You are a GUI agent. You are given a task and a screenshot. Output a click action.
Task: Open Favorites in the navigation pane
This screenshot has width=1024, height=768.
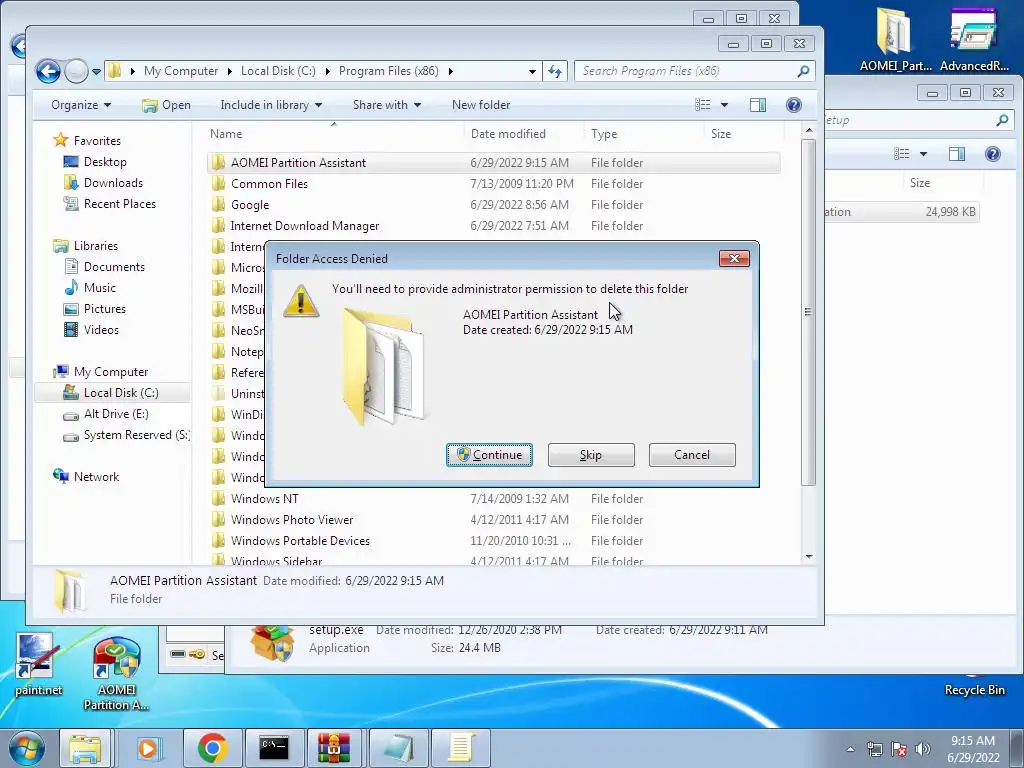(x=97, y=140)
